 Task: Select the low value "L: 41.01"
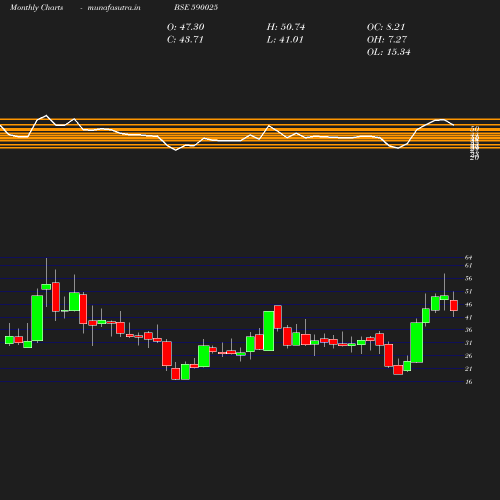click(x=285, y=40)
